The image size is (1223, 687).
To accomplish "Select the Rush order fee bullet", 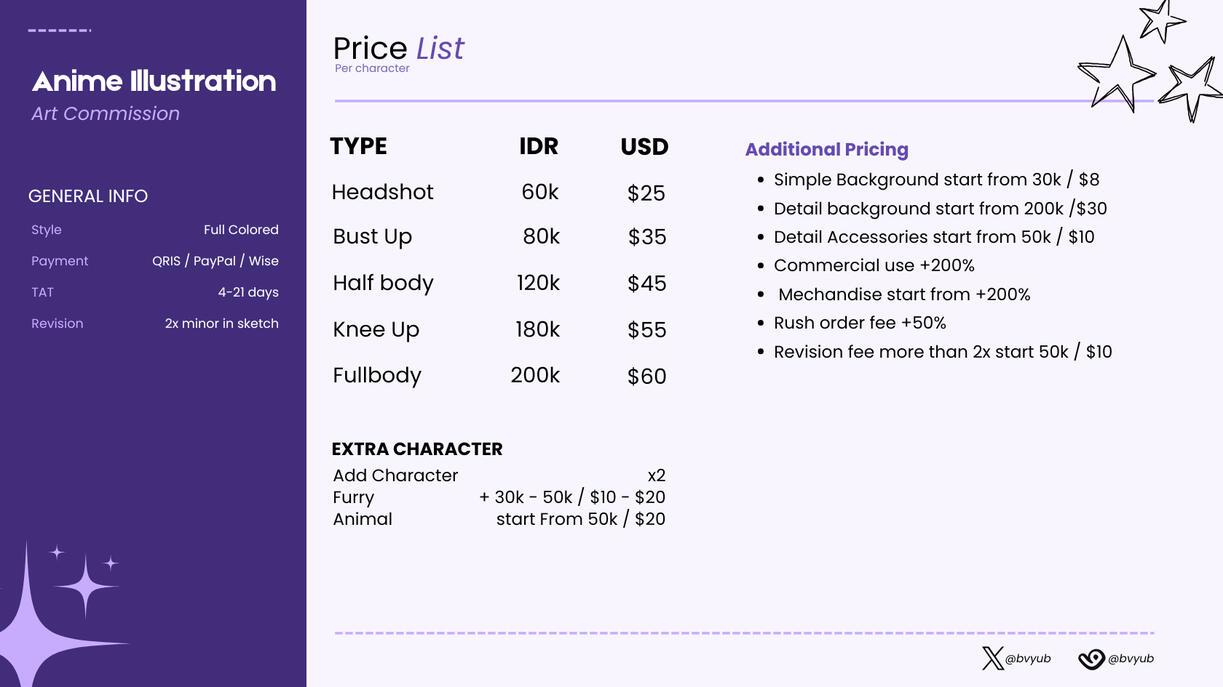I will coord(860,323).
